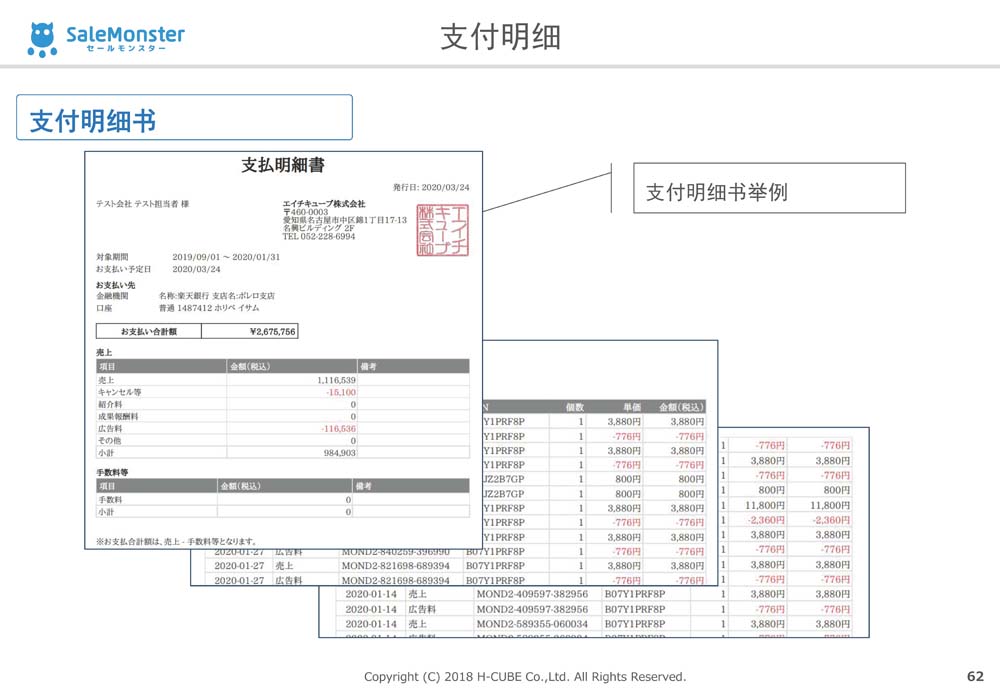Click the red company seal stamp
Image resolution: width=1000 pixels, height=692 pixels.
tap(443, 230)
